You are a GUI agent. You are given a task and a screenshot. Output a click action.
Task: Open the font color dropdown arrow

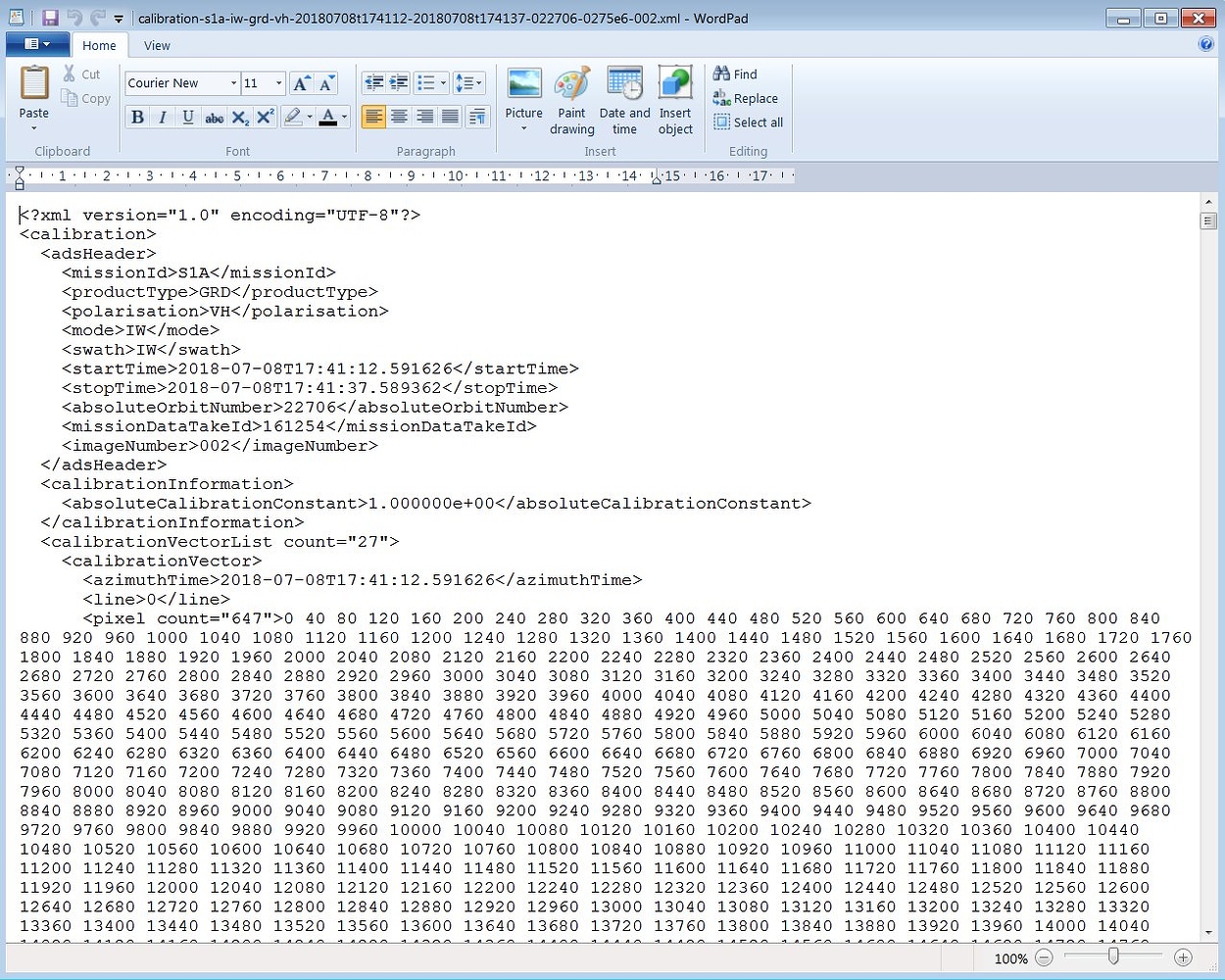tap(344, 118)
